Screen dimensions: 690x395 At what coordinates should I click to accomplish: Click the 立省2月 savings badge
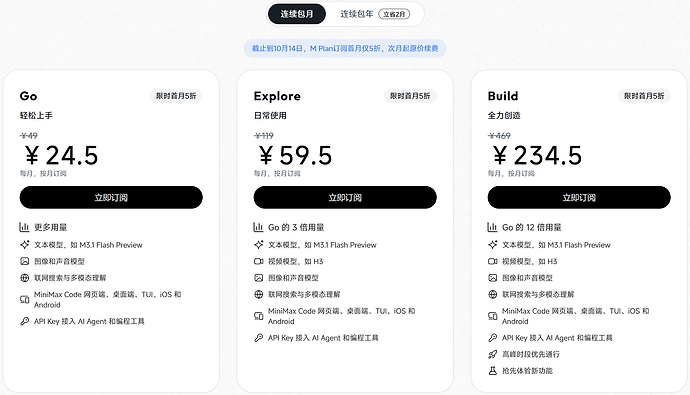click(x=394, y=14)
